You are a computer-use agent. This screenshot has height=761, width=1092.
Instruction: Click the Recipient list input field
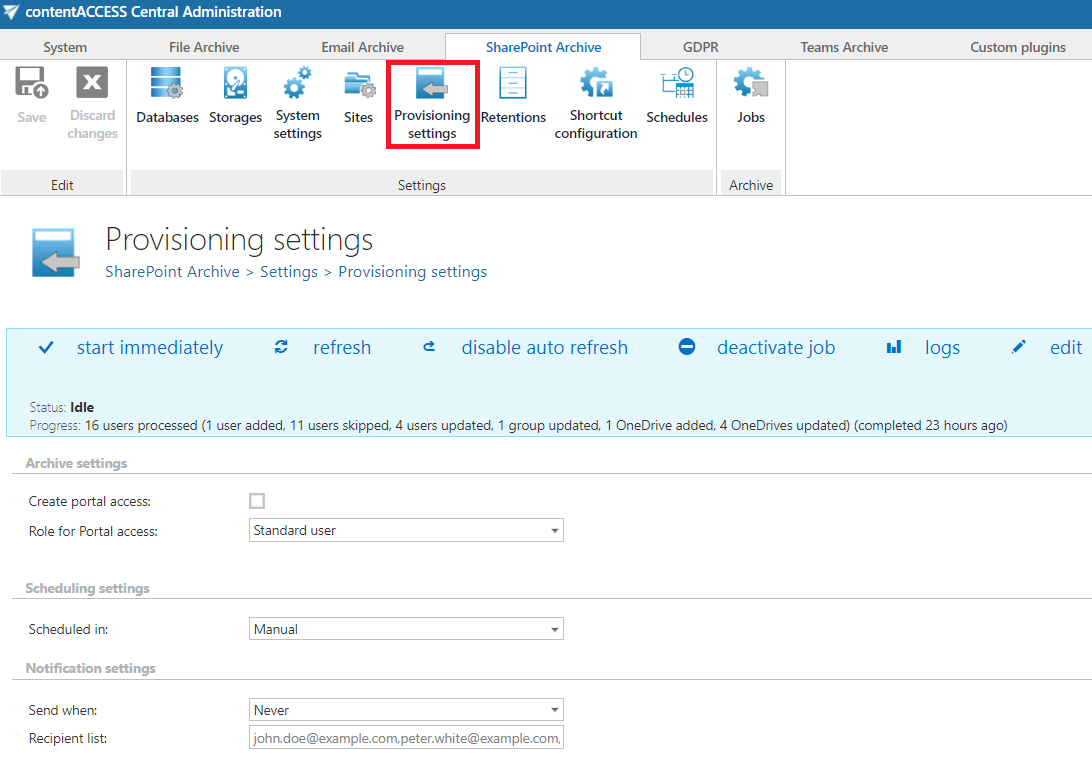pyautogui.click(x=406, y=738)
